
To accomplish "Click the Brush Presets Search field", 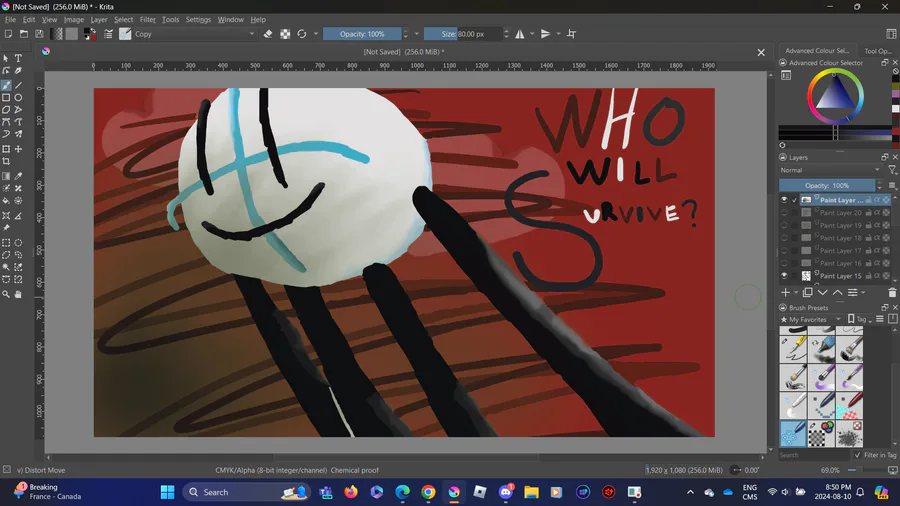I will pos(814,455).
